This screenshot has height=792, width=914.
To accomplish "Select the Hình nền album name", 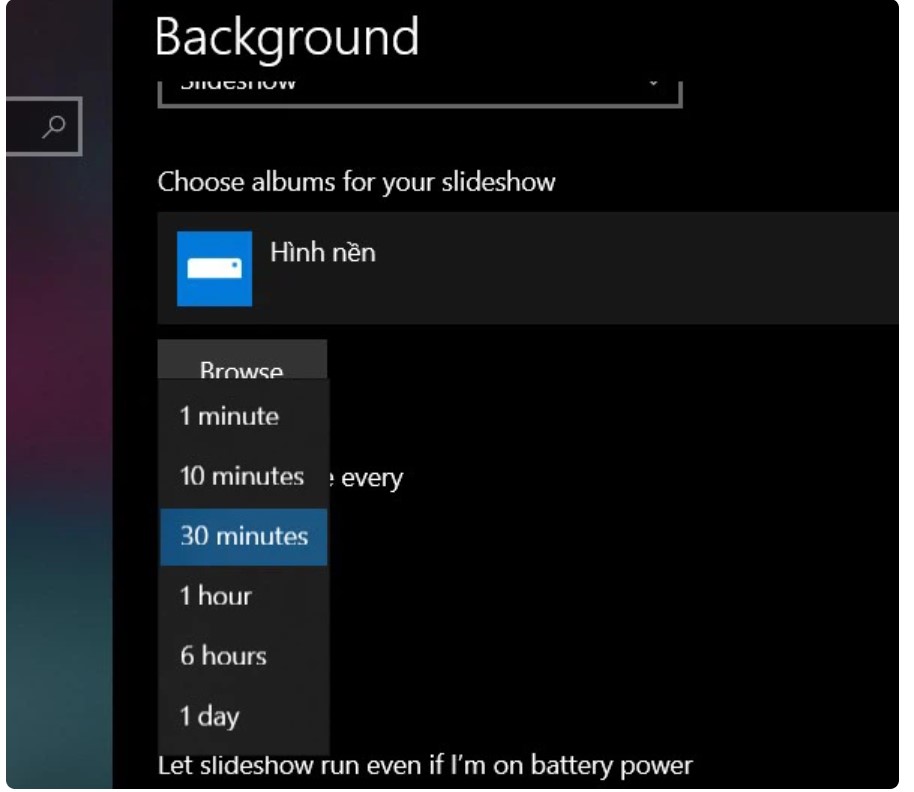I will [322, 252].
